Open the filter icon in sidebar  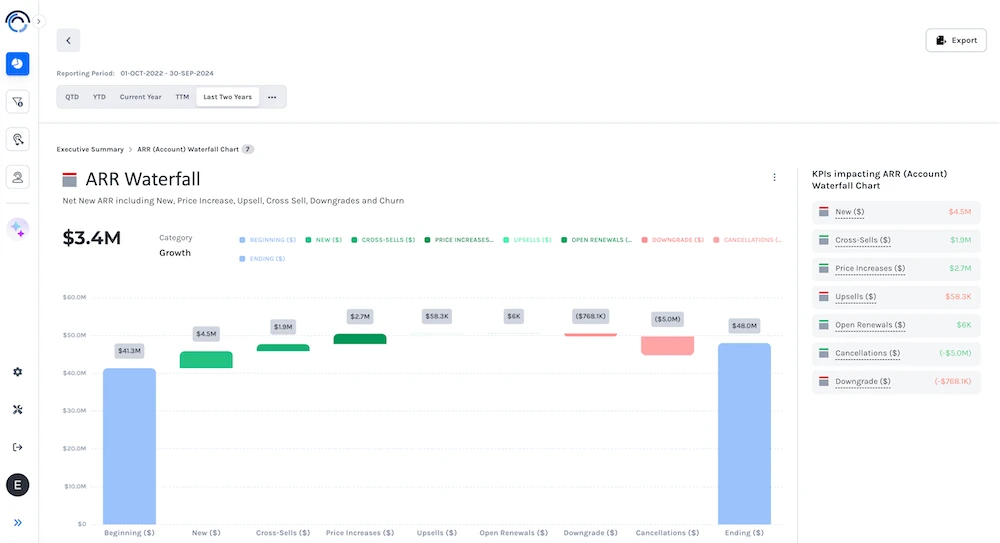click(17, 102)
